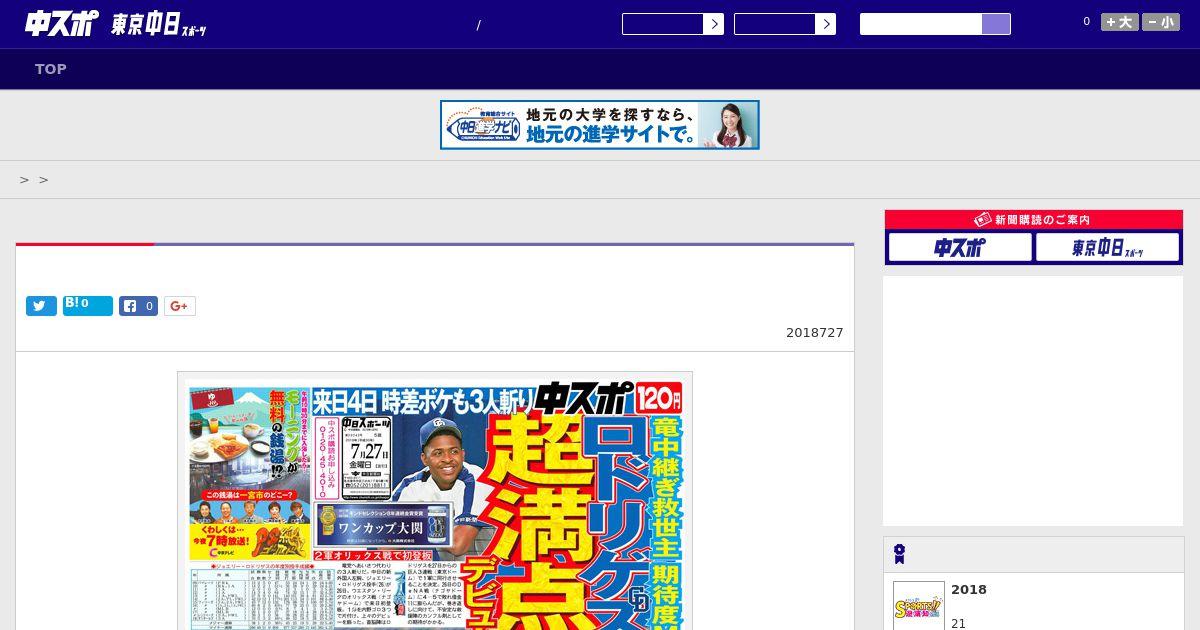Click the header search input field
This screenshot has height=630, width=1200.
tap(921, 24)
